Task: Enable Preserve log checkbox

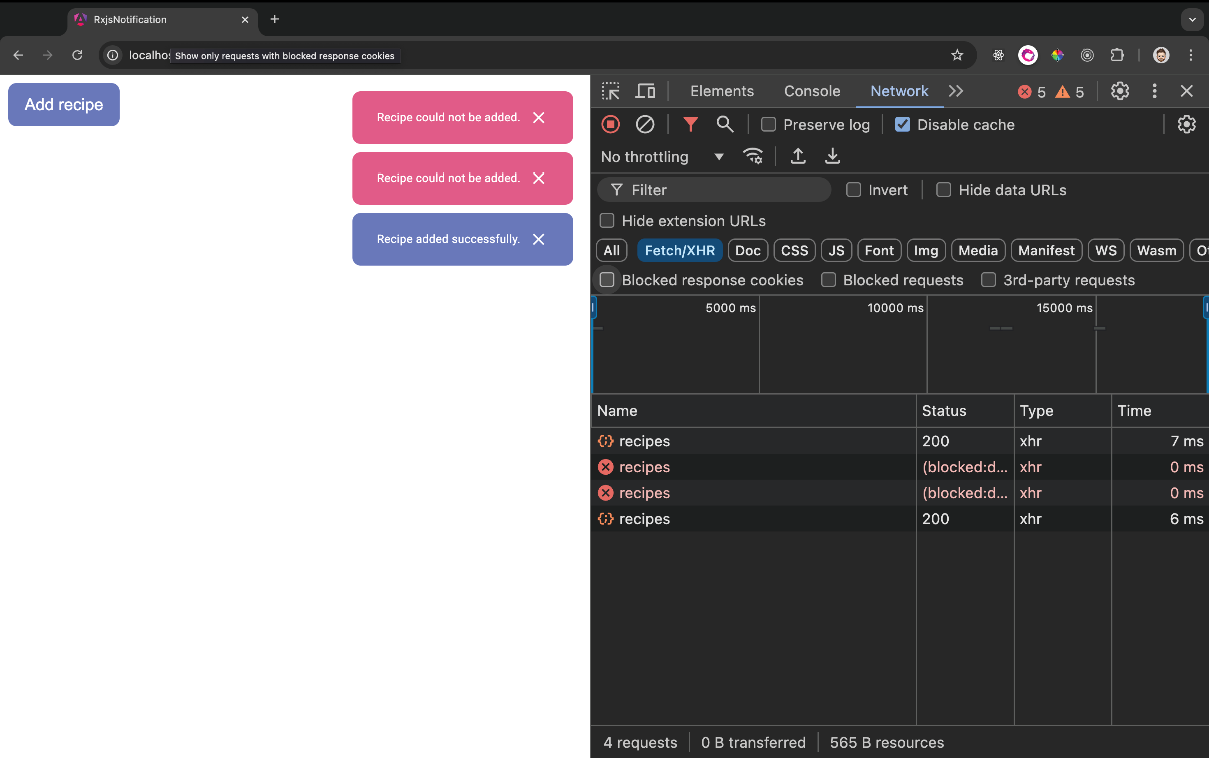Action: pos(768,124)
